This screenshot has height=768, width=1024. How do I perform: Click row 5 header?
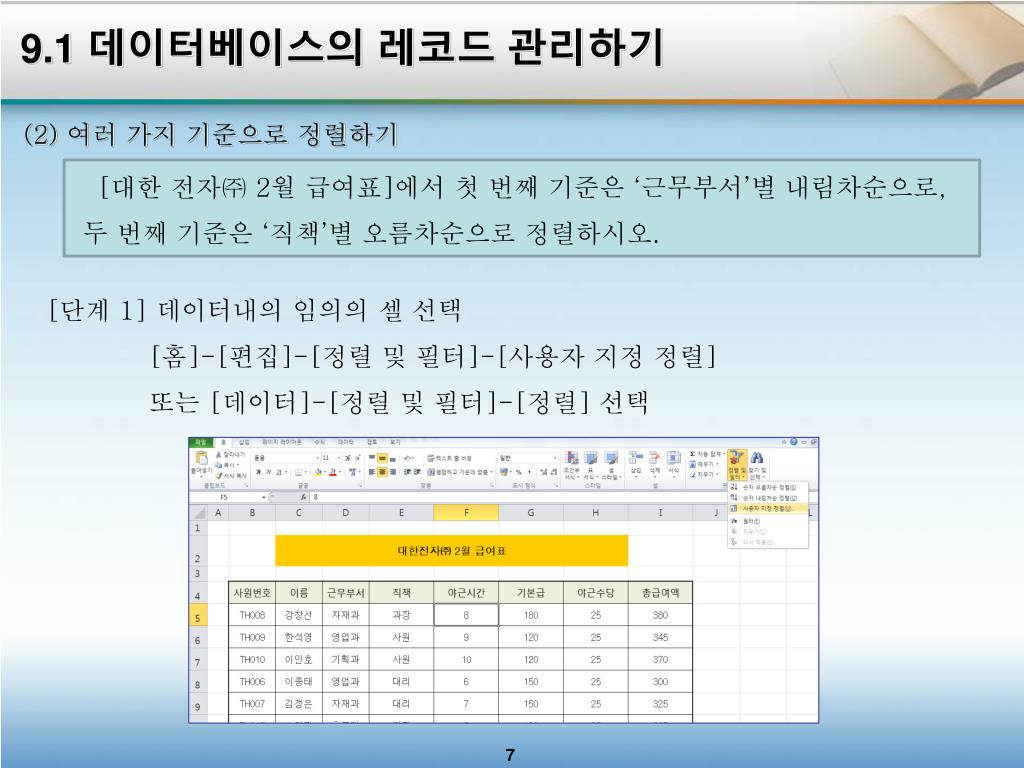tap(197, 615)
